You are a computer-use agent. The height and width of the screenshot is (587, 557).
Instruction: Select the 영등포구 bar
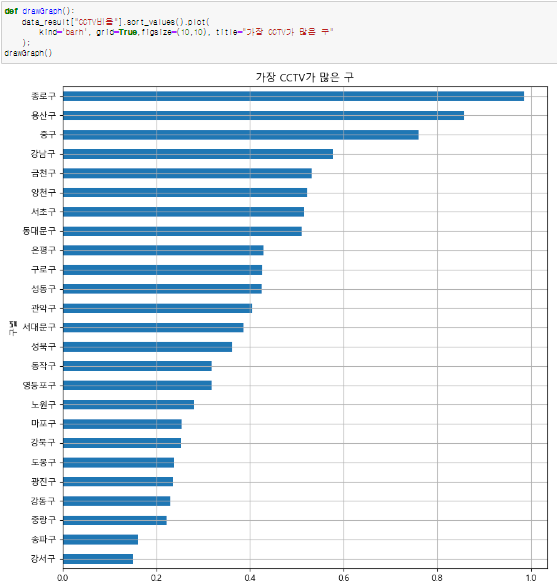pos(137,385)
